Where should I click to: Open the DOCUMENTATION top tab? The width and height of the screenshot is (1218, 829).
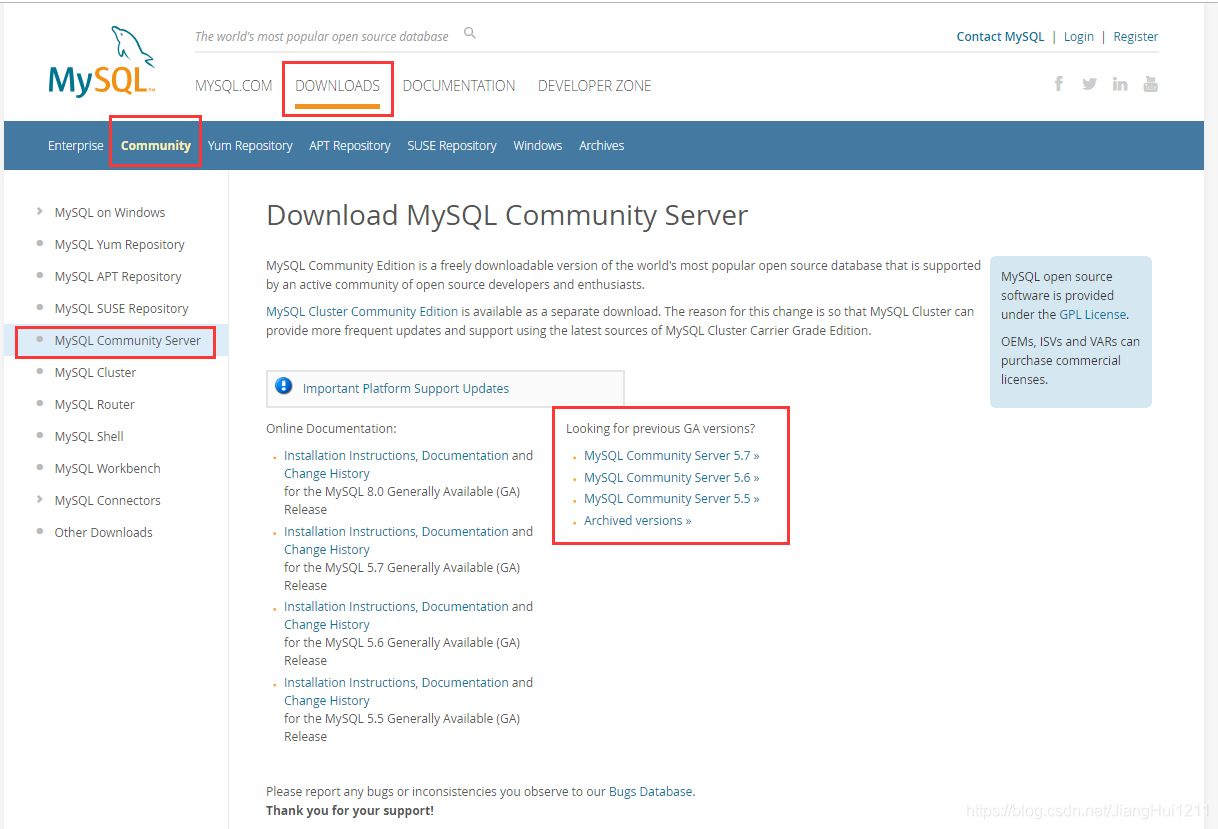point(459,86)
